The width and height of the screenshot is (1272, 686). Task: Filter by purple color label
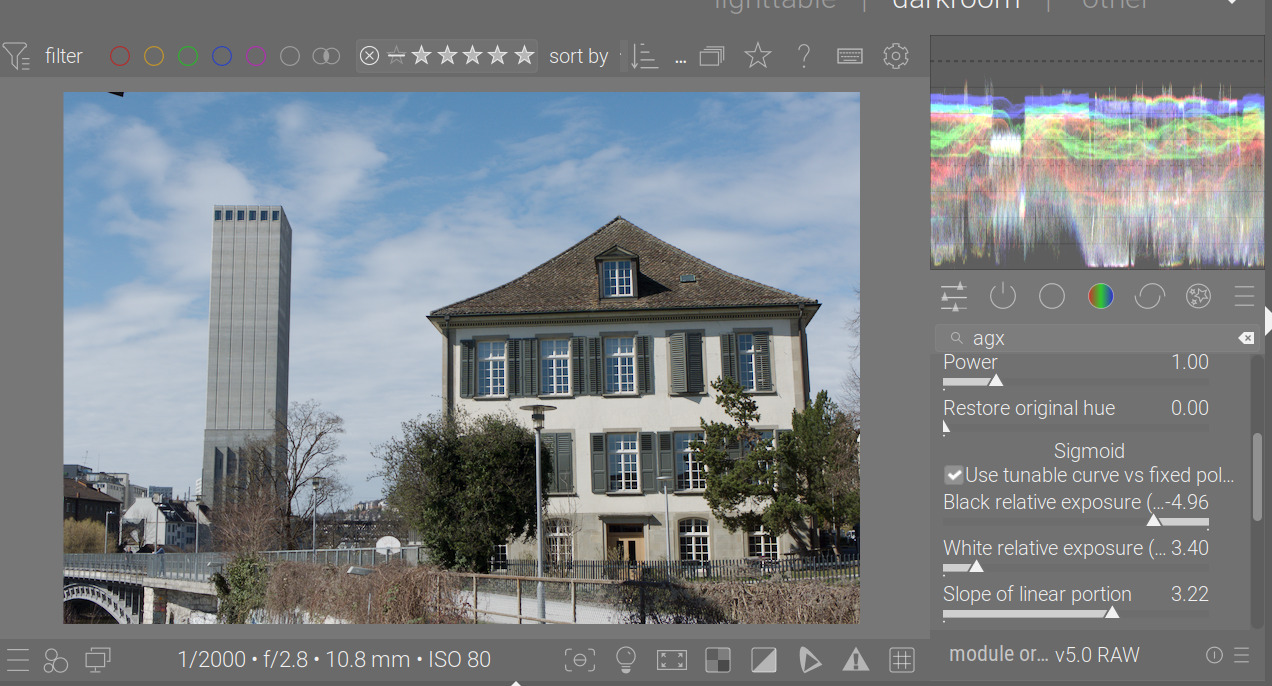tap(256, 56)
